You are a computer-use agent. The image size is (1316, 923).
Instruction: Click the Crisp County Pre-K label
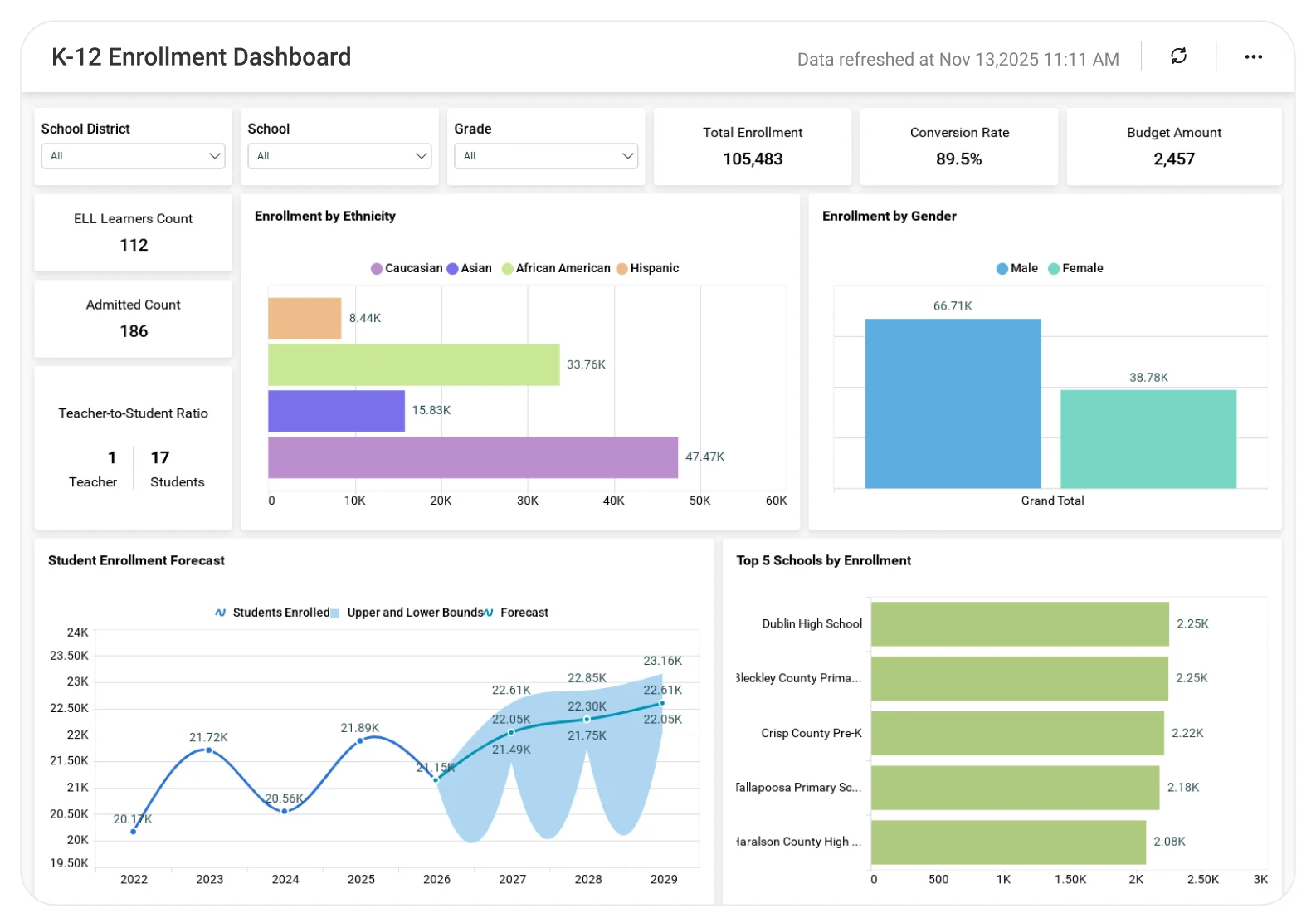[x=812, y=733]
